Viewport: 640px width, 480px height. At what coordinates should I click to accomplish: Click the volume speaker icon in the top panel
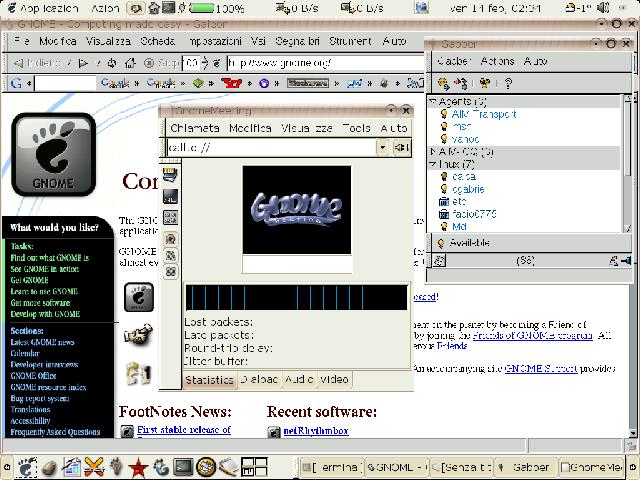click(x=603, y=8)
